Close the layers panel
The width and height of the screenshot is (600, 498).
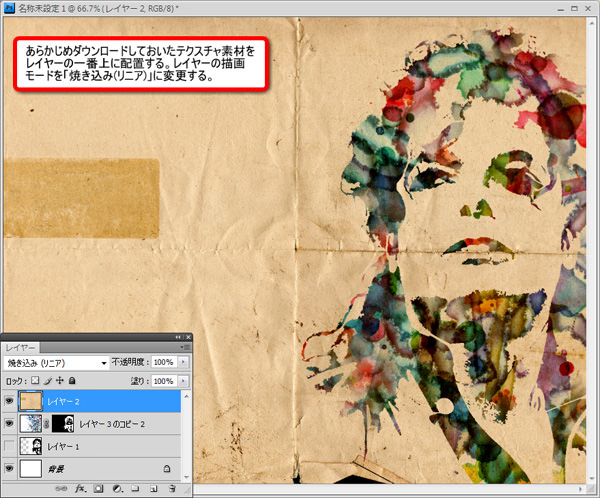[188, 337]
